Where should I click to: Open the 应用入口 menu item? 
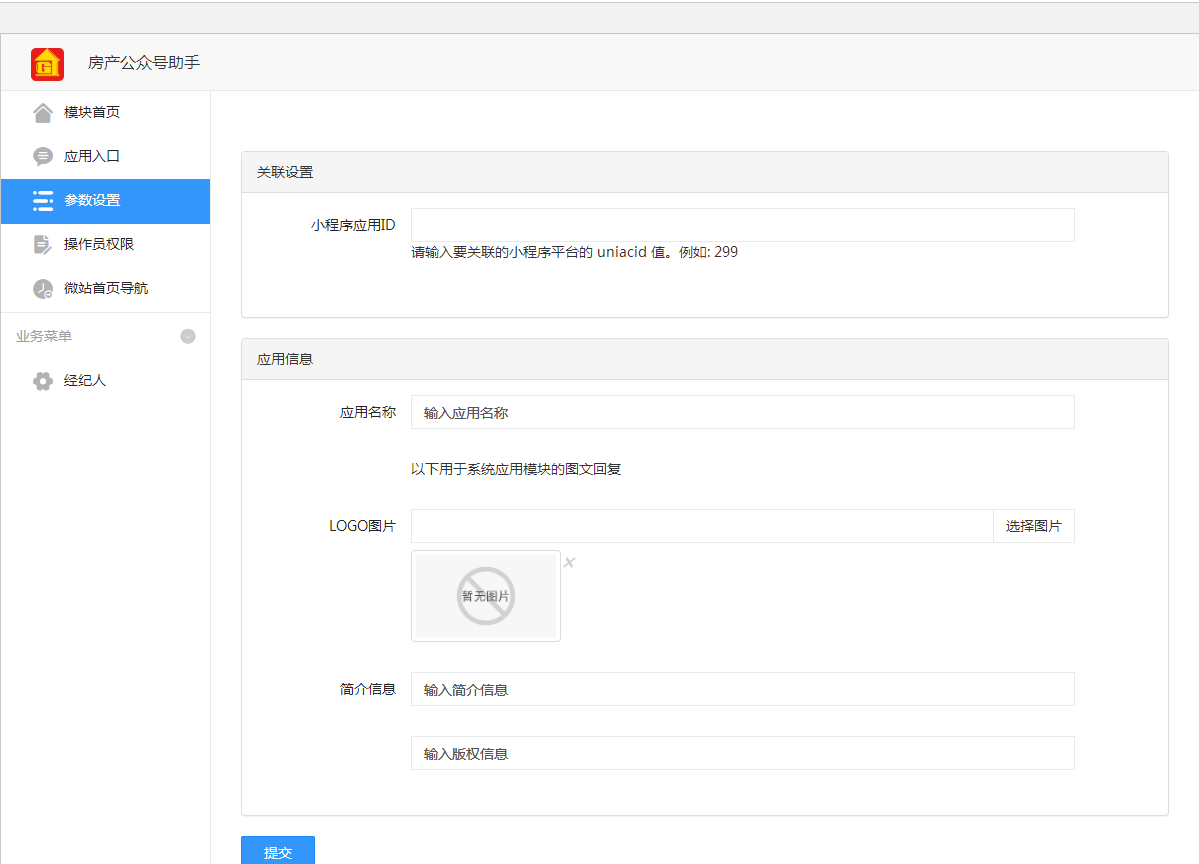coord(106,156)
